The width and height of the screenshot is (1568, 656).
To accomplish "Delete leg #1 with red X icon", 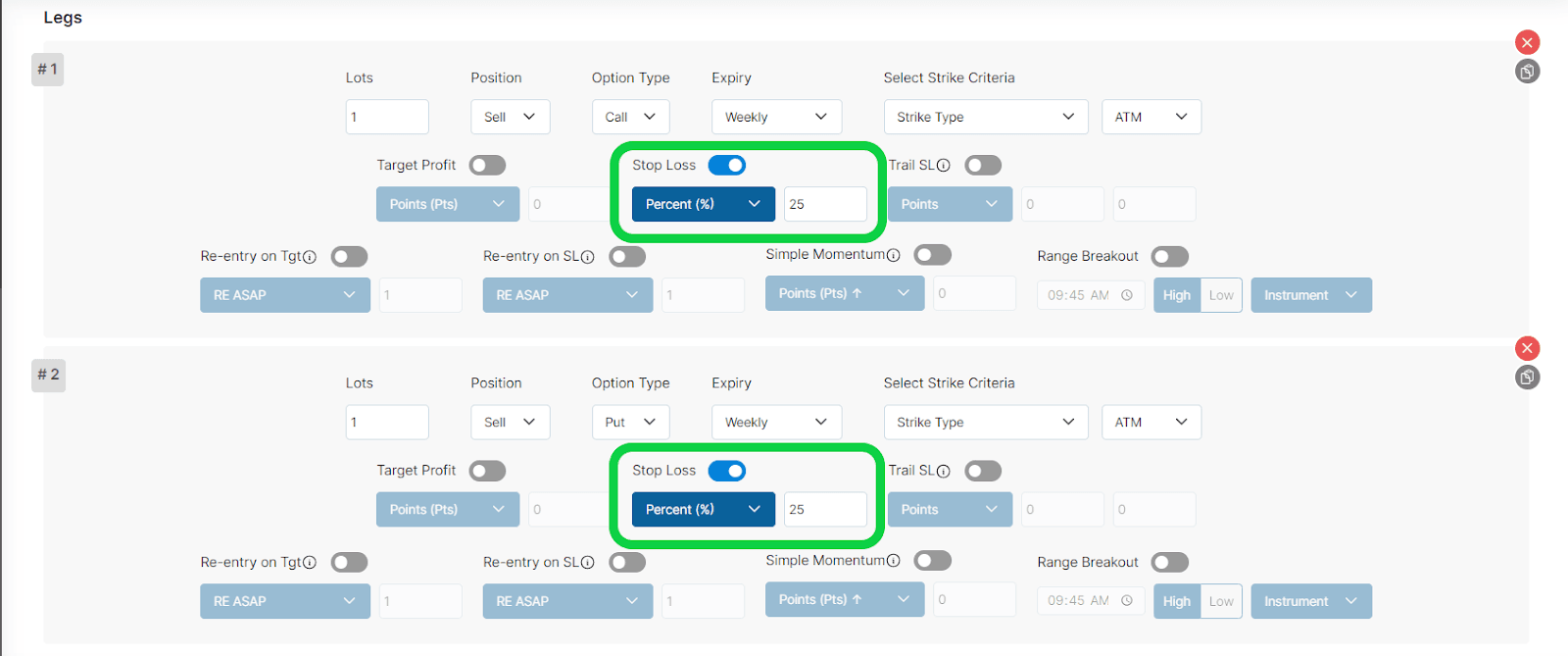I will coord(1527,42).
